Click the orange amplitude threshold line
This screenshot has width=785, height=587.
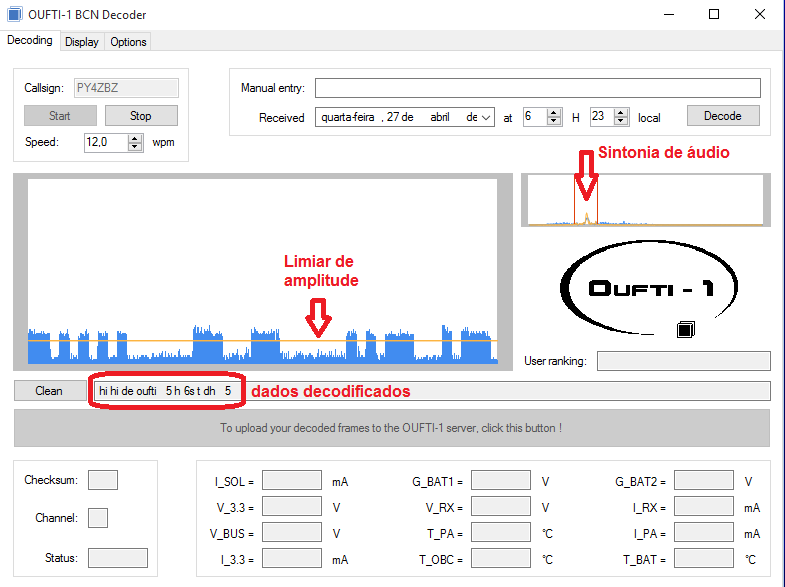pyautogui.click(x=262, y=340)
